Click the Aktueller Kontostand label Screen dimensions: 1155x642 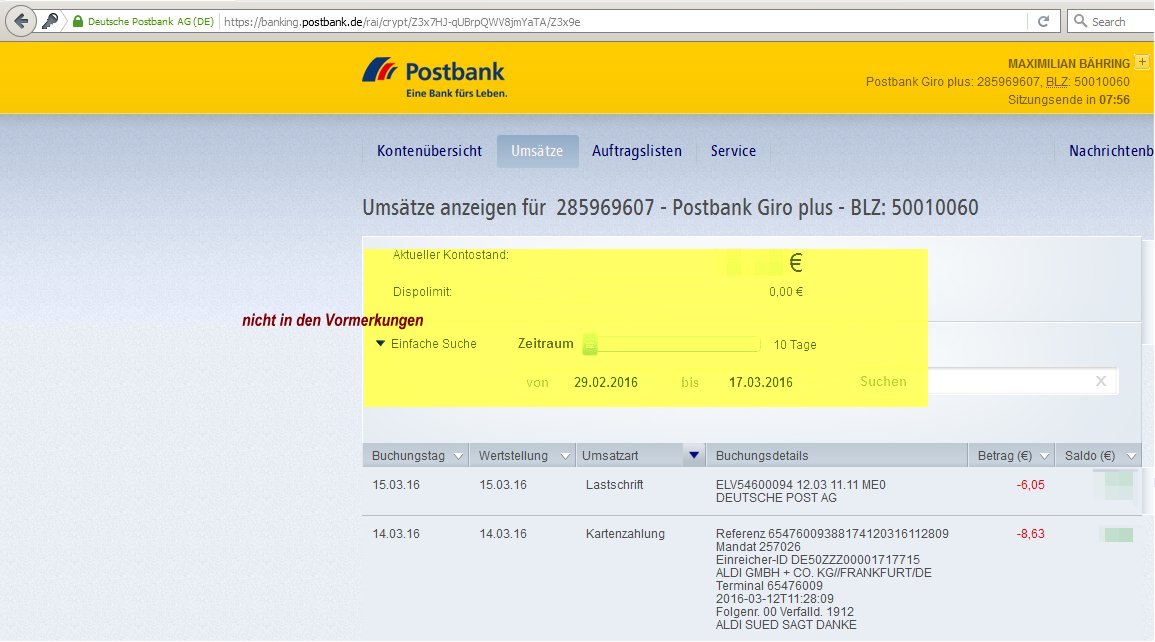click(x=451, y=255)
